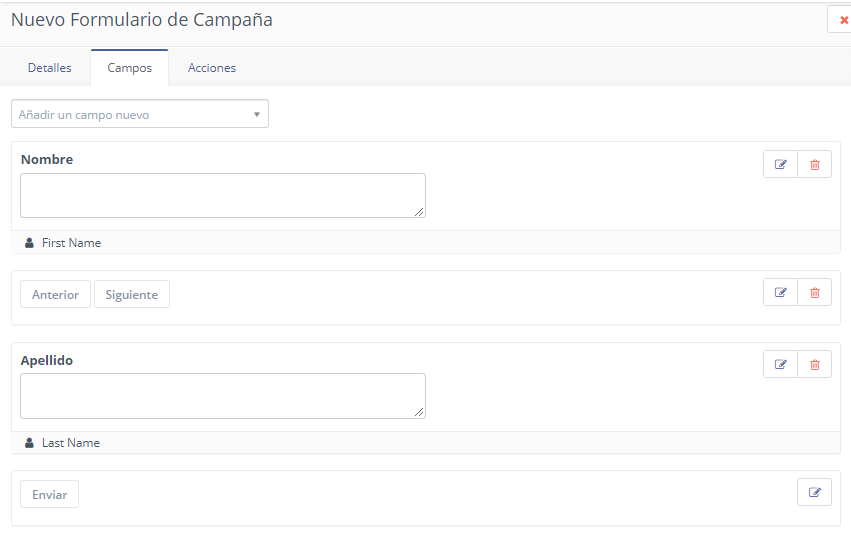
Task: Edit the Anterior/Siguiente page break field
Action: [780, 292]
